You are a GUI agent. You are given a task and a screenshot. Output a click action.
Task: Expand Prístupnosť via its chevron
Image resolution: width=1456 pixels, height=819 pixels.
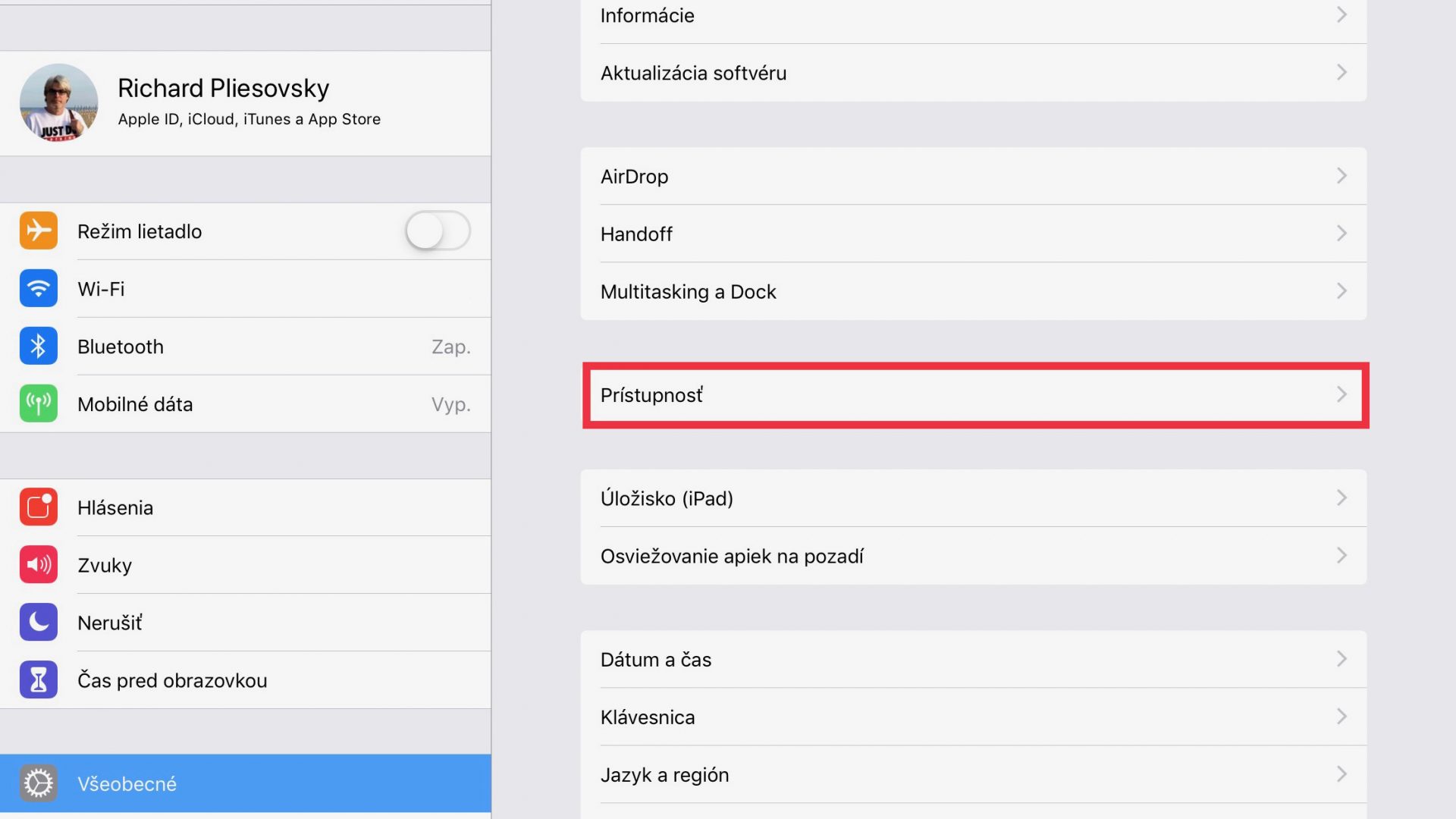(x=1341, y=394)
